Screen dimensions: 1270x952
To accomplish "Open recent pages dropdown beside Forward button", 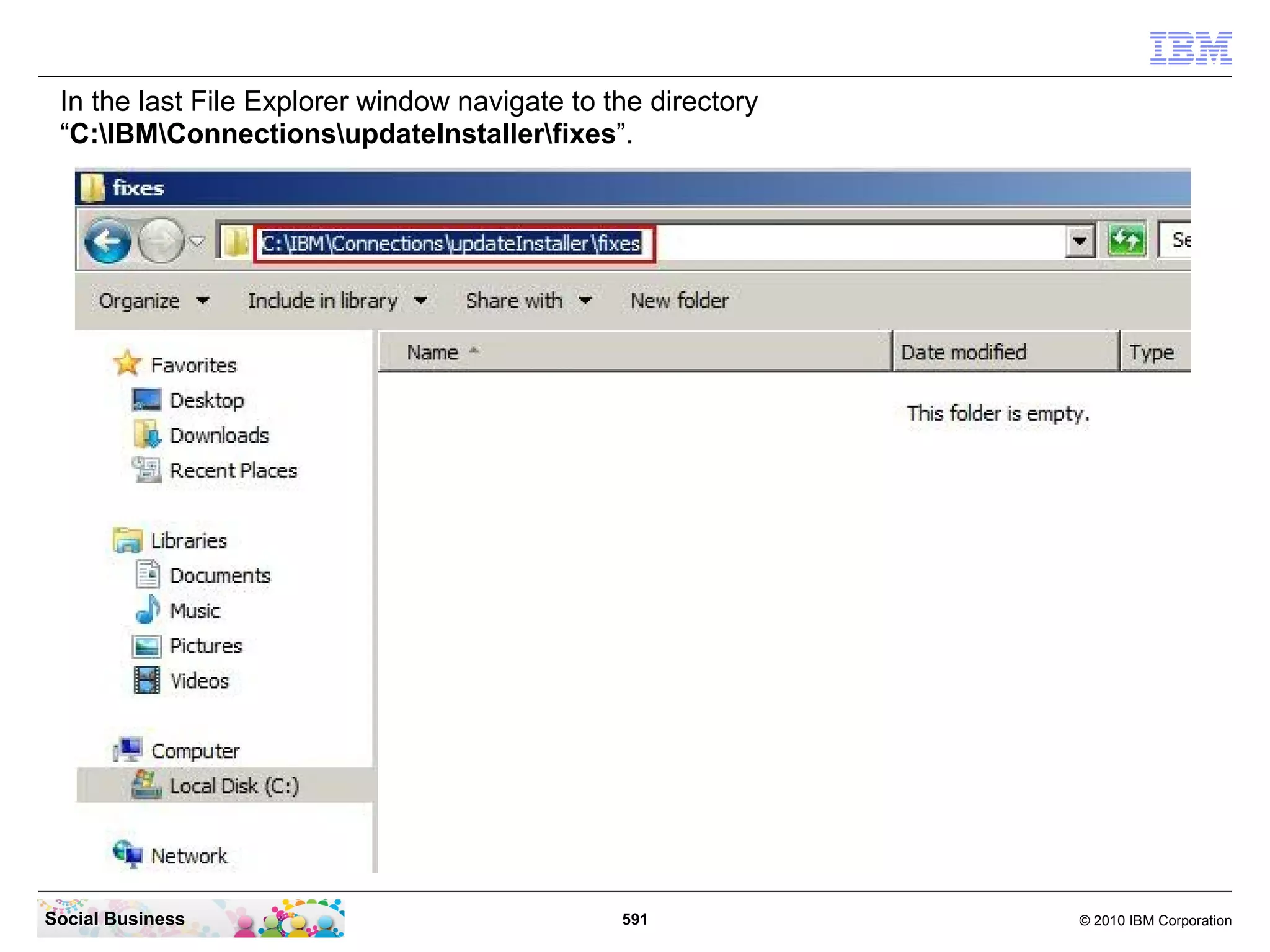I will pos(197,242).
